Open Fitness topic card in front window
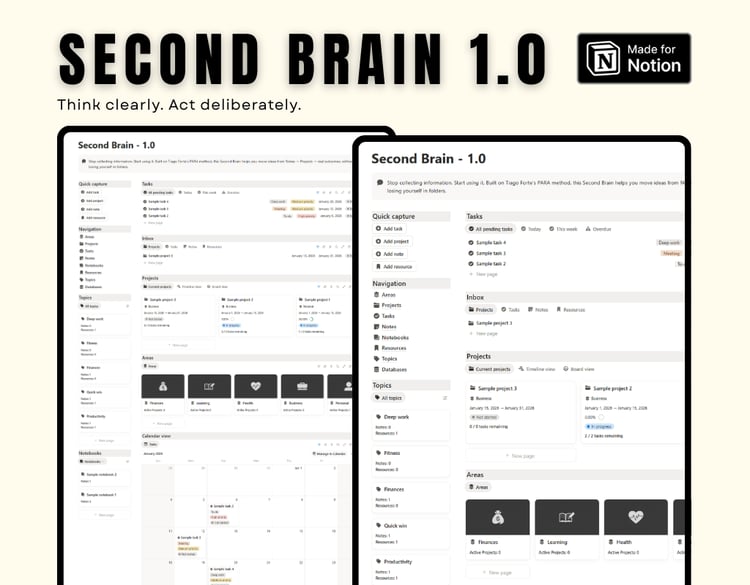This screenshot has width=750, height=585. [411, 461]
